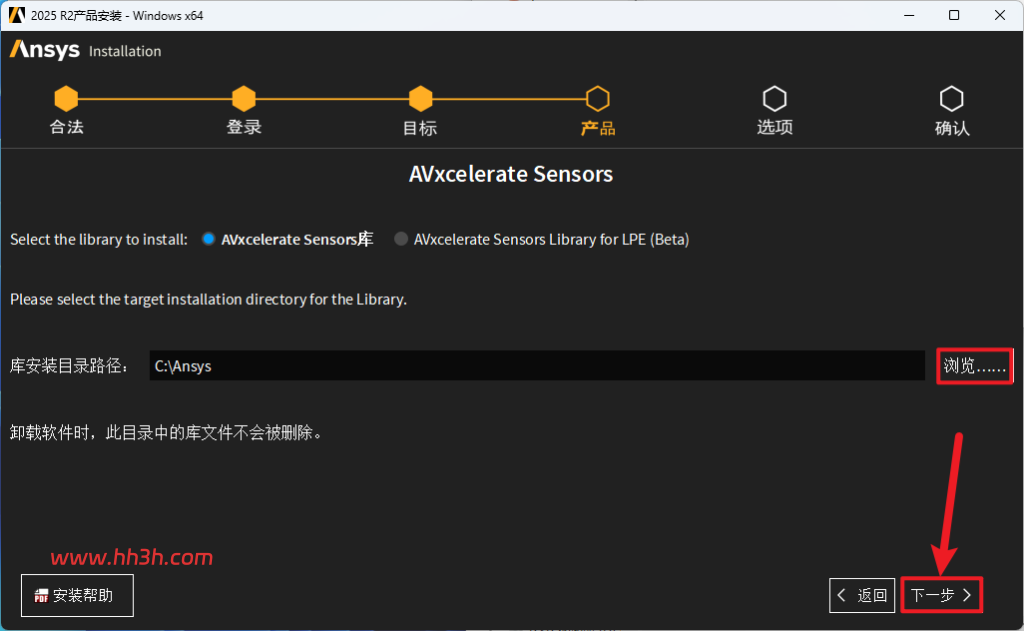Click the 选项 step hexagon icon
Viewport: 1024px width, 631px height.
[x=775, y=99]
